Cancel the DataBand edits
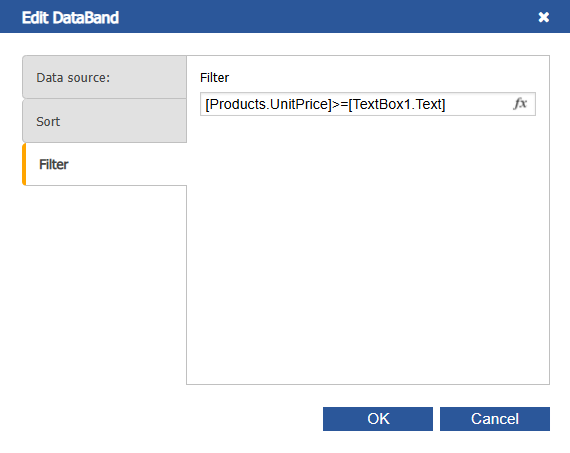This screenshot has width=570, height=453. pos(495,419)
